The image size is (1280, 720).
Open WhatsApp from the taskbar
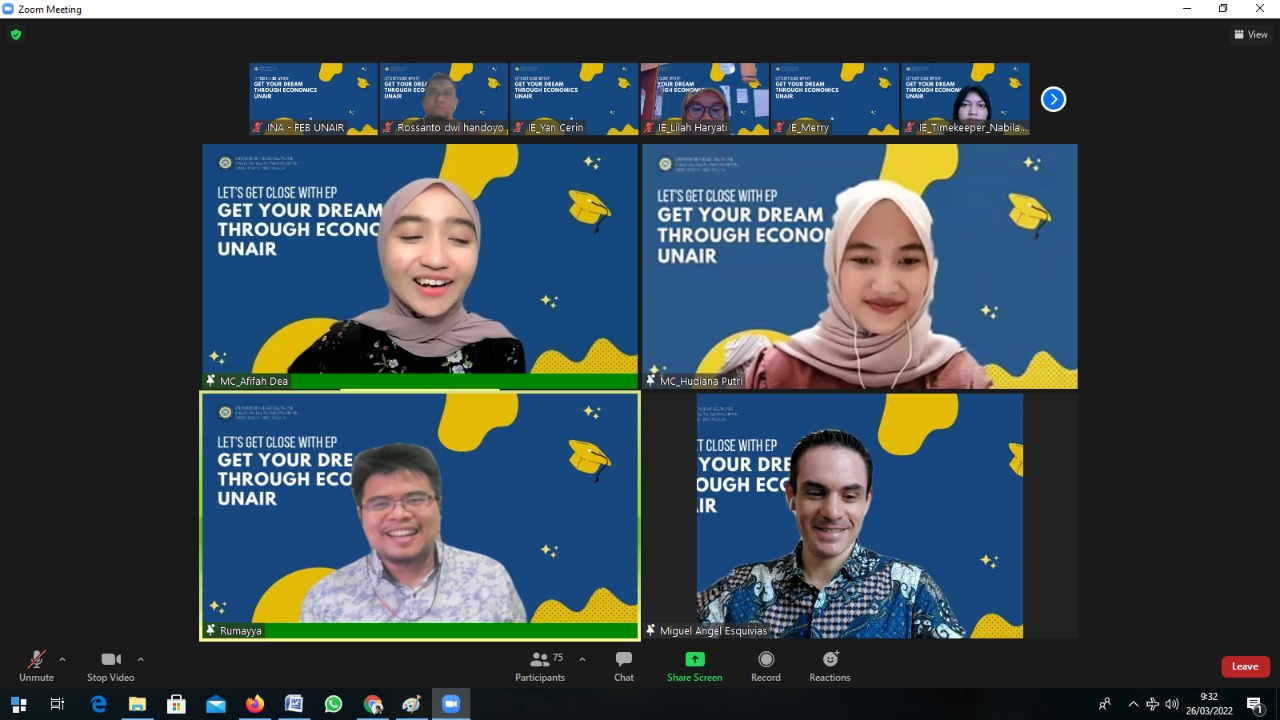(x=333, y=704)
